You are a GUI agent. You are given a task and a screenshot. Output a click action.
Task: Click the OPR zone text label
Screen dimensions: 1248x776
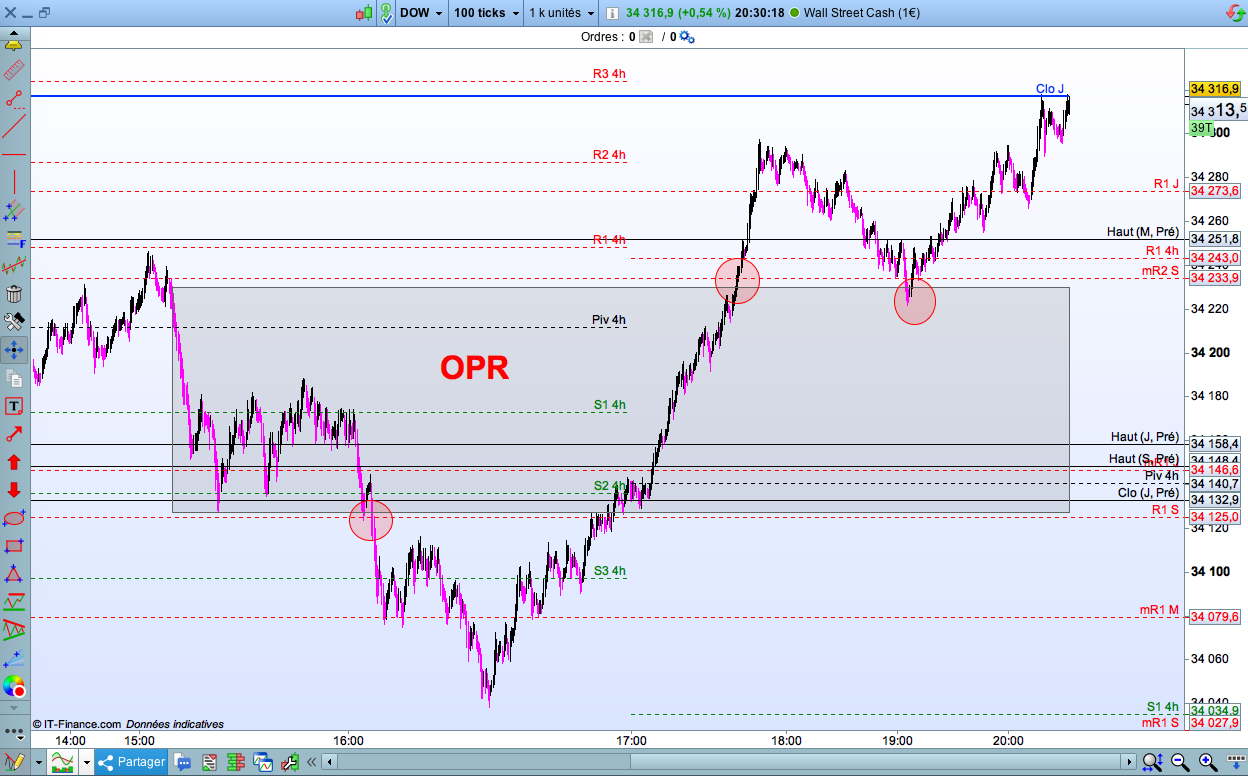pyautogui.click(x=475, y=367)
